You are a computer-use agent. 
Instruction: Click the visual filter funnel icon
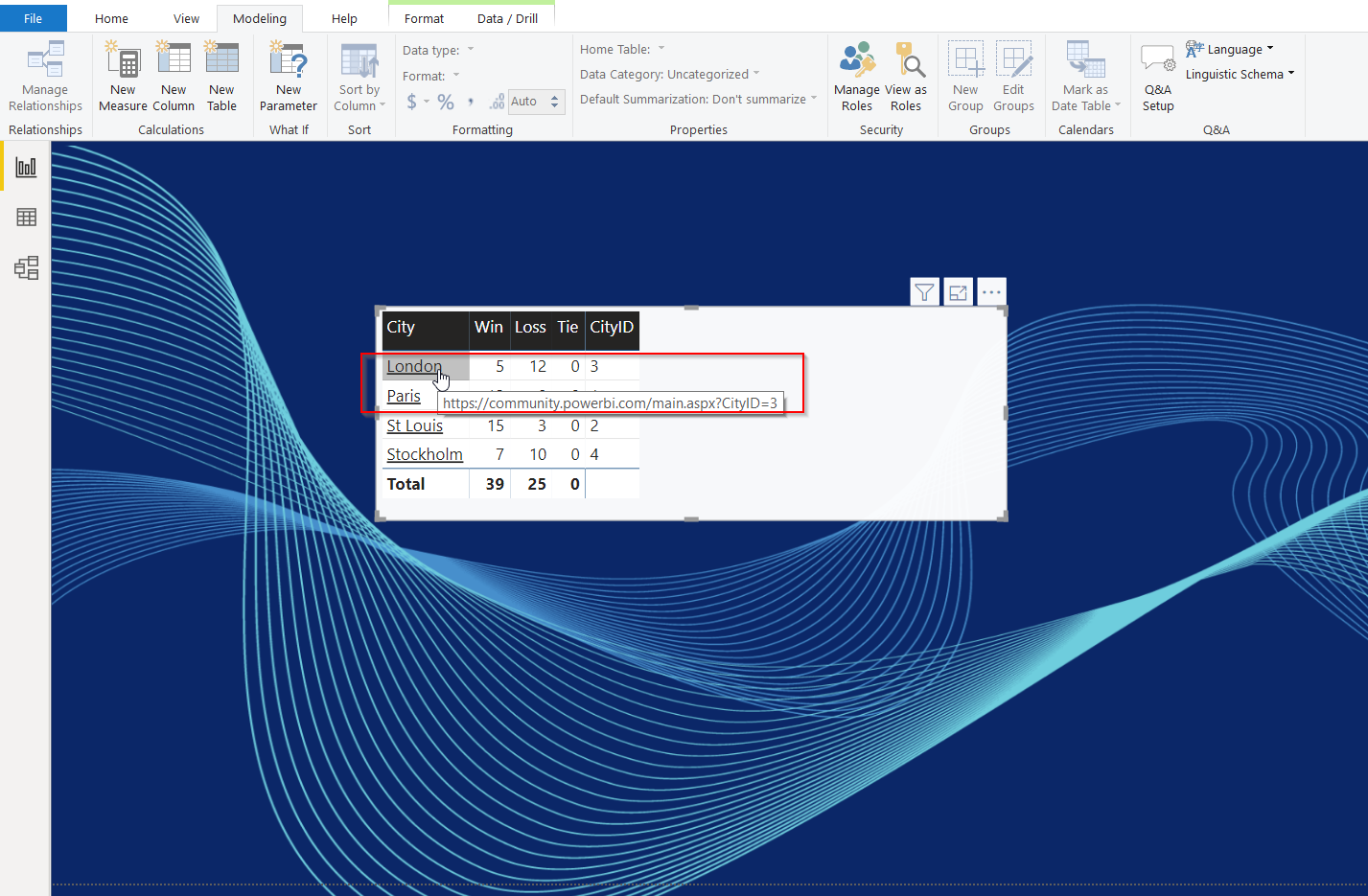pyautogui.click(x=924, y=292)
